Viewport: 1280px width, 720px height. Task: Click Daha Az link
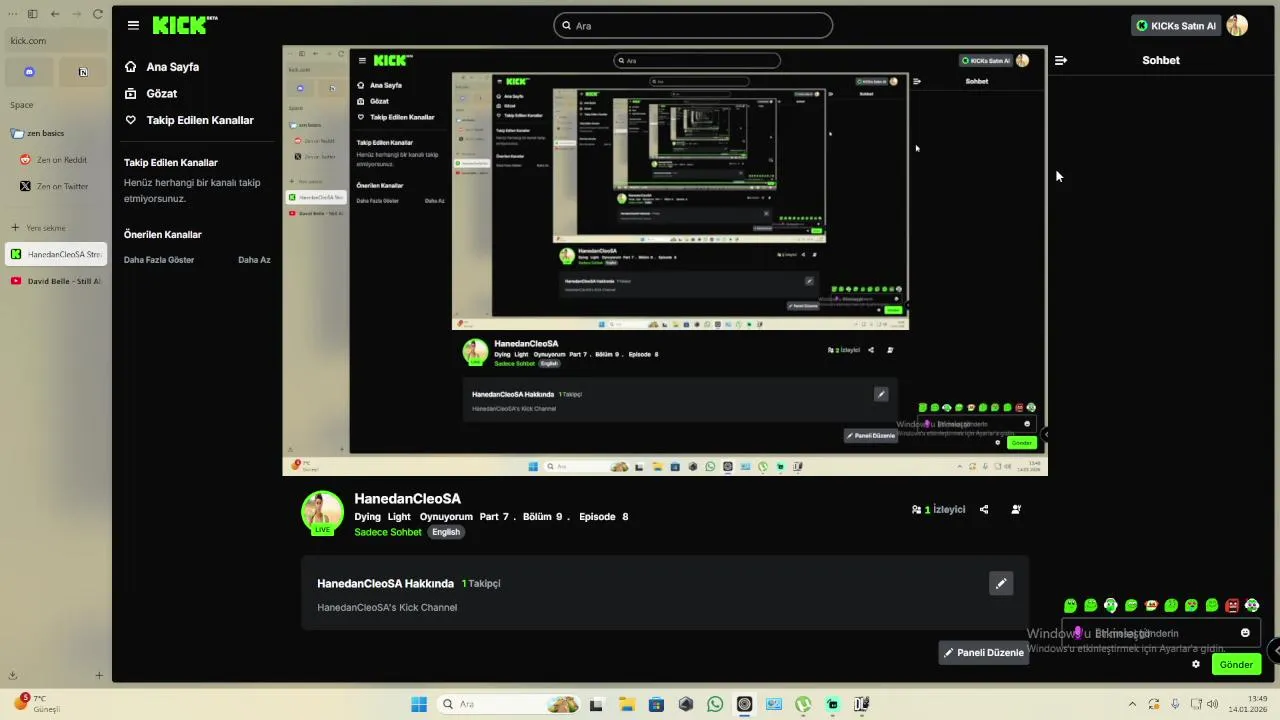tap(254, 260)
